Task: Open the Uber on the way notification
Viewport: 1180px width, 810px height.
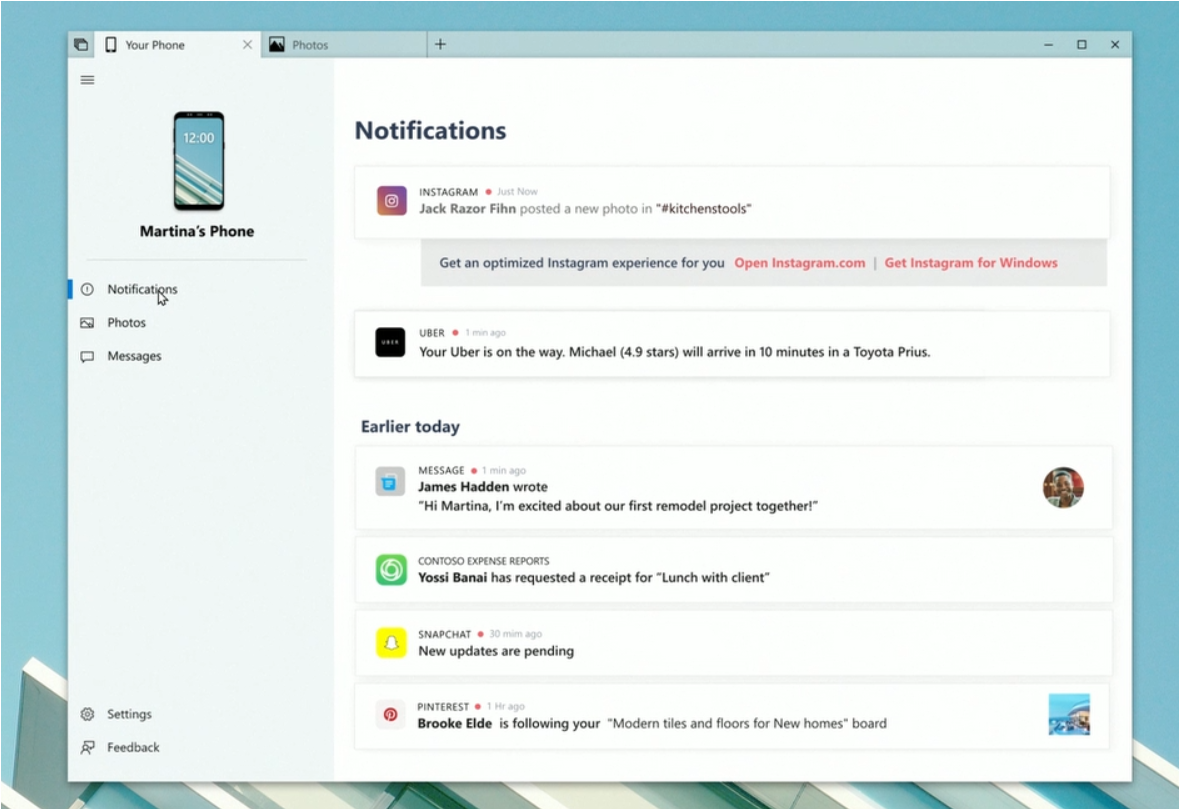Action: click(x=731, y=343)
